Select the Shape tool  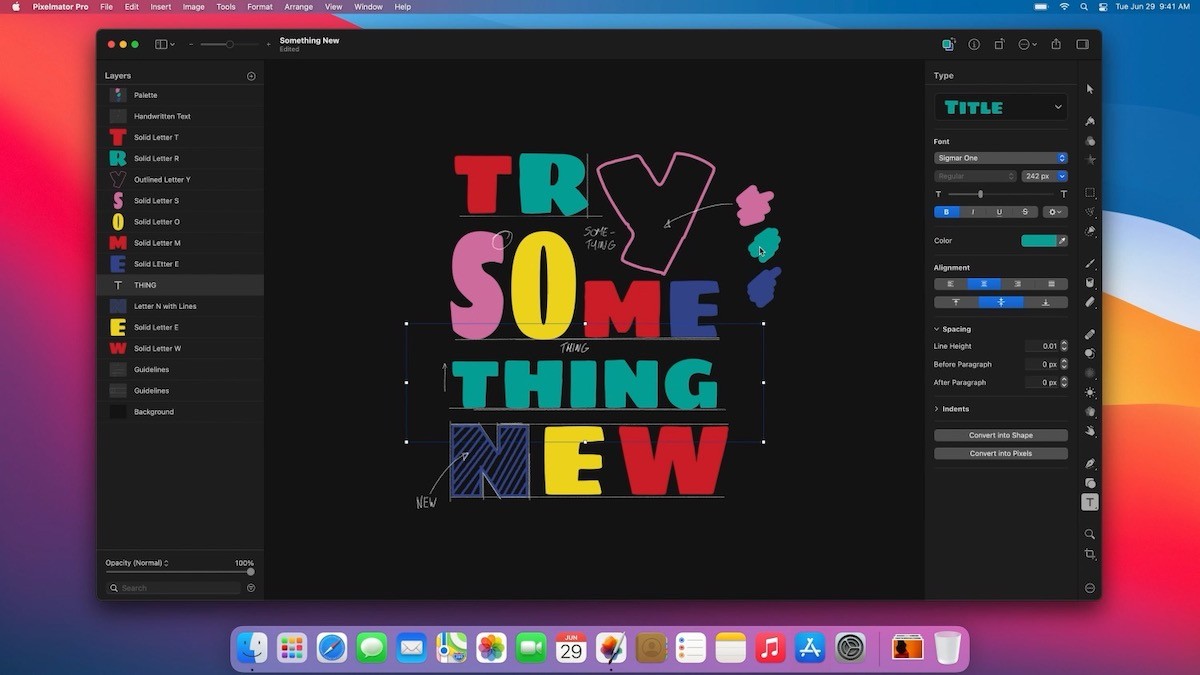(x=1090, y=483)
